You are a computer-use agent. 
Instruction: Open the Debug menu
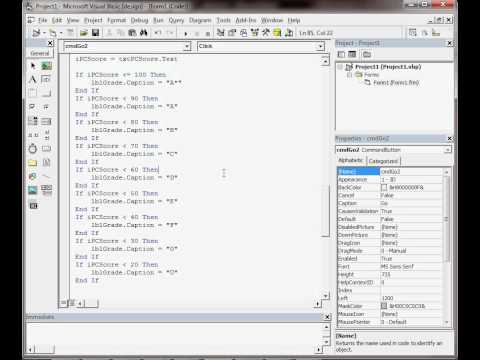click(x=139, y=20)
